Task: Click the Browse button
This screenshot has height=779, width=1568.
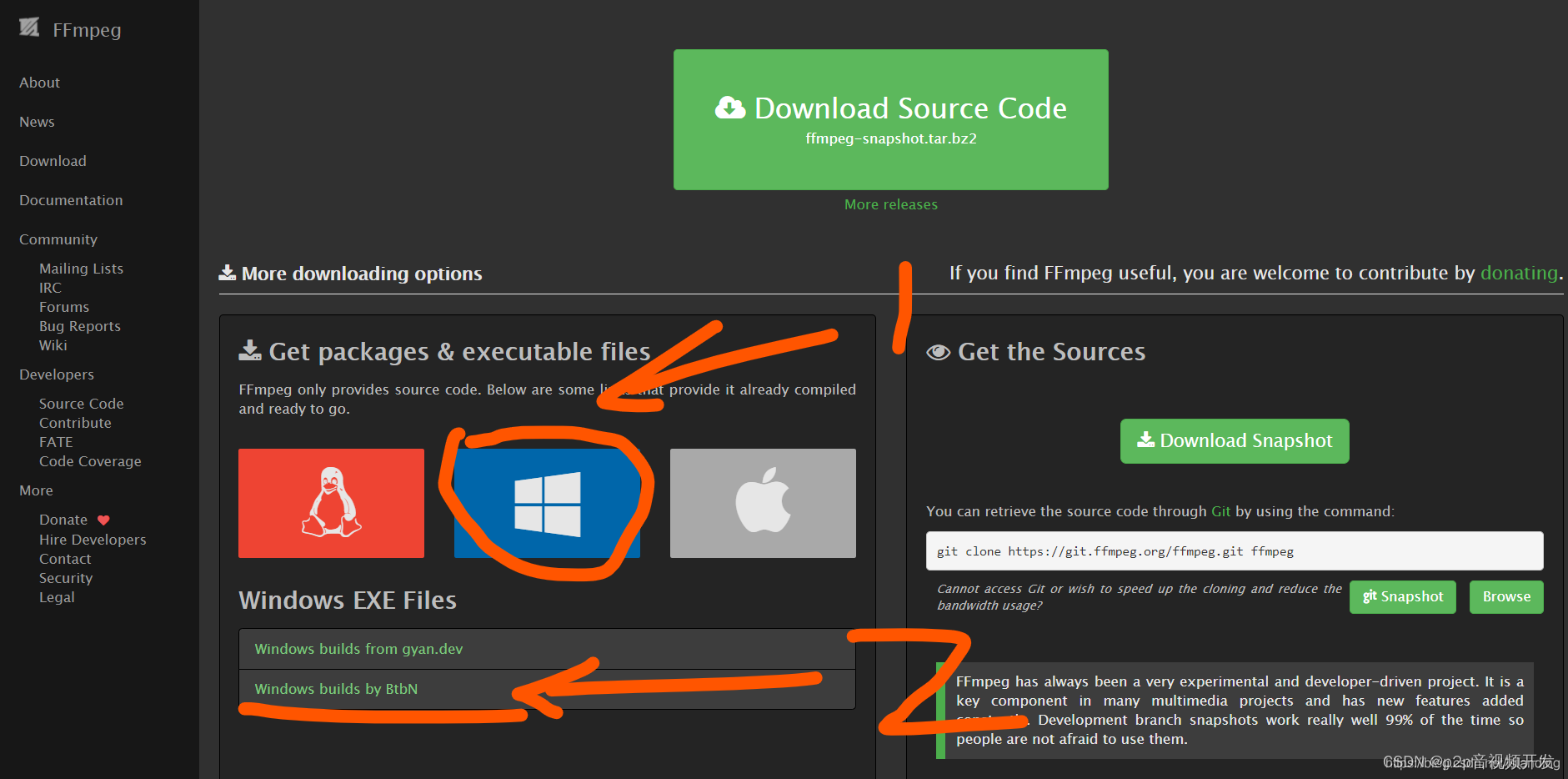Action: tap(1506, 597)
